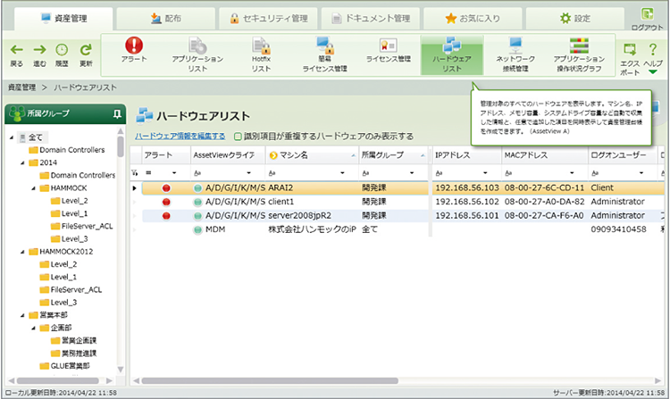Click IP address 192.168.56.102 cell
Viewport: 670px width, 399px height.
tap(467, 202)
